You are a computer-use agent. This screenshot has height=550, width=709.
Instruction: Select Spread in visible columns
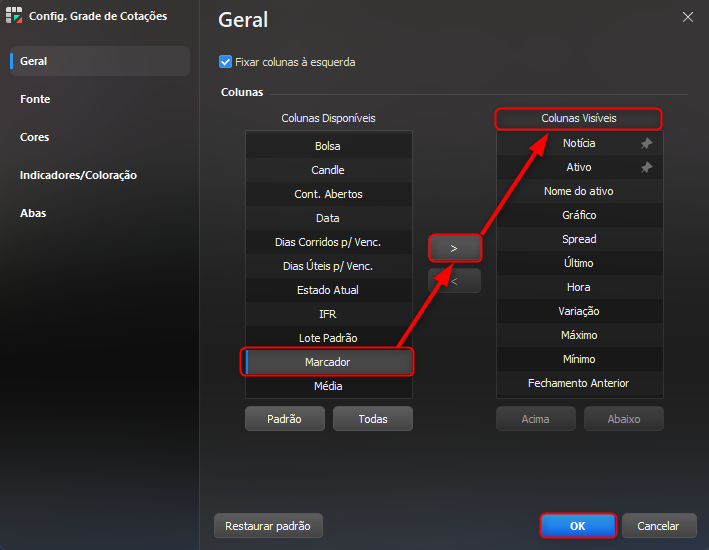(580, 239)
